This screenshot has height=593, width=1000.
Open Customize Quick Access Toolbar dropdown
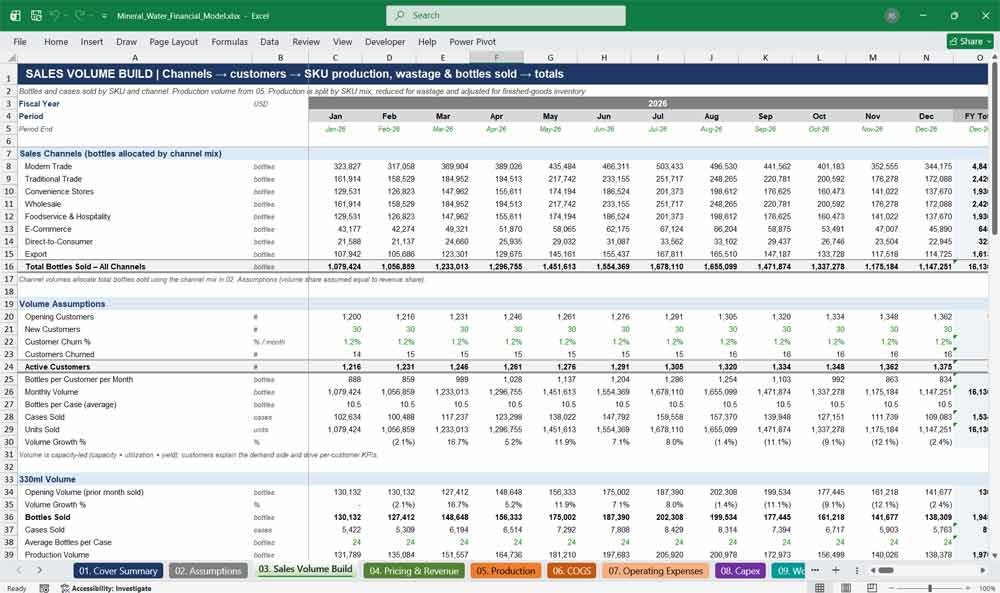click(x=104, y=16)
